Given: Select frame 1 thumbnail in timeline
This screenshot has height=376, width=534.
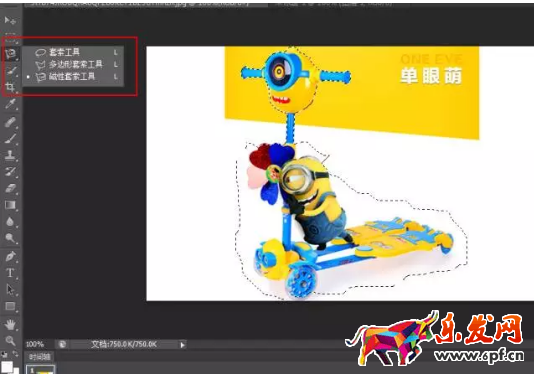Looking at the screenshot, I should [41, 370].
